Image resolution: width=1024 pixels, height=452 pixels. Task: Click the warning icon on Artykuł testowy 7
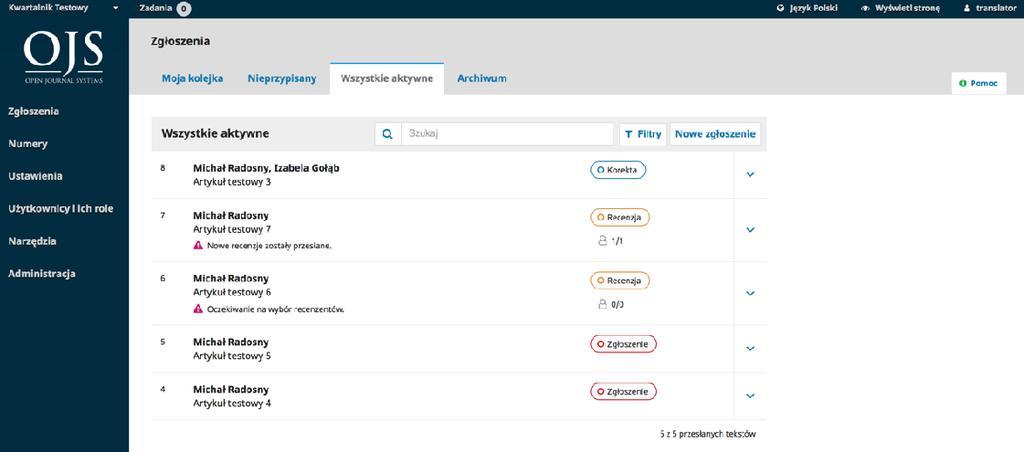pyautogui.click(x=198, y=246)
